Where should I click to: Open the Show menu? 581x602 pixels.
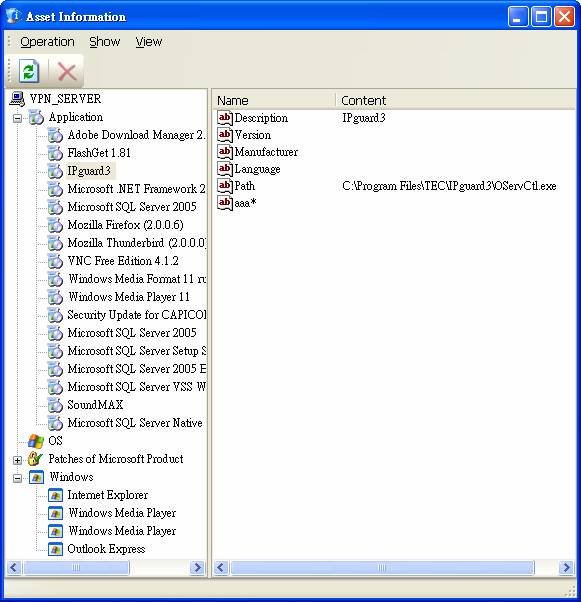(104, 41)
